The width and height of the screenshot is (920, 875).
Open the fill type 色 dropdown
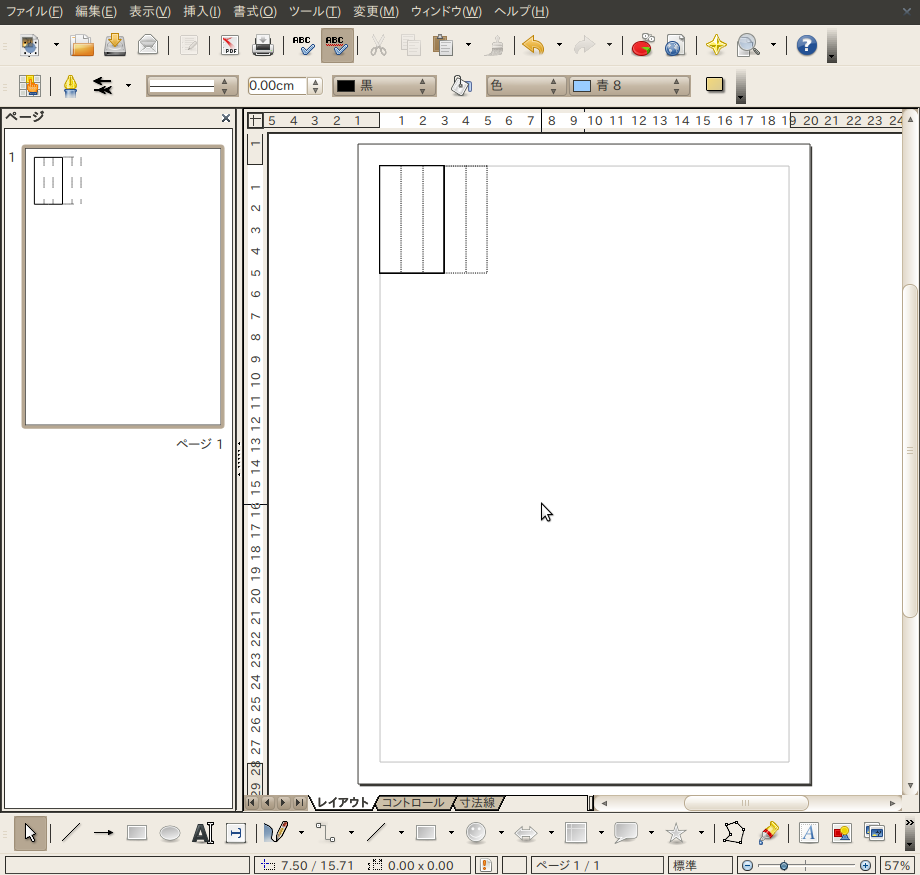pos(526,86)
